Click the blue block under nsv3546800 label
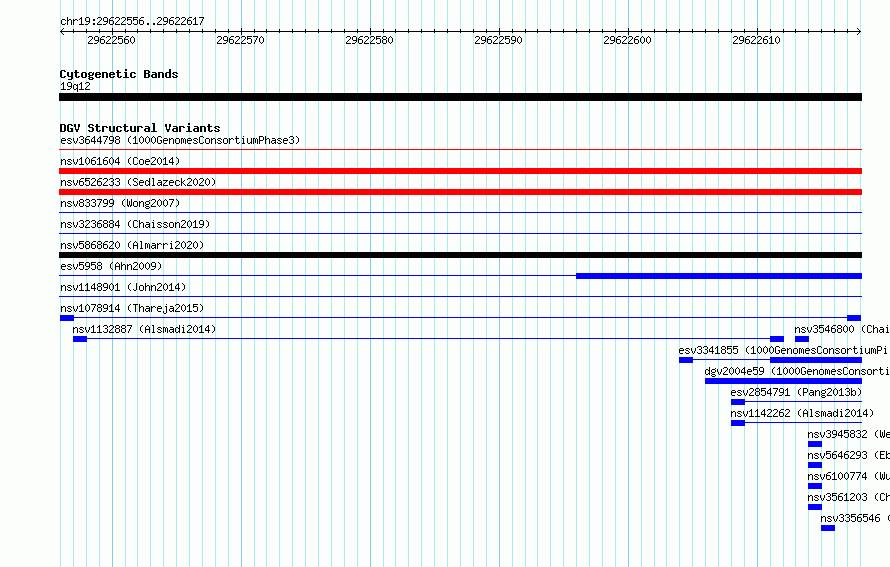Viewport: 890px width, 567px height. pyautogui.click(x=801, y=339)
